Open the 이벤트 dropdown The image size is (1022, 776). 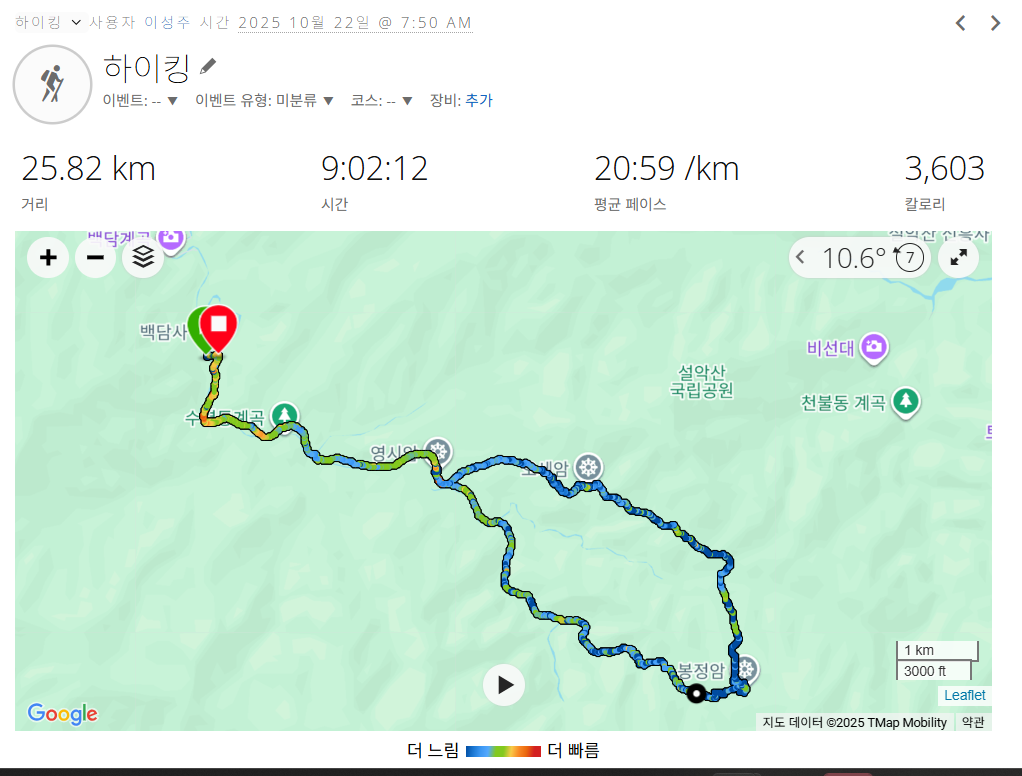point(140,100)
